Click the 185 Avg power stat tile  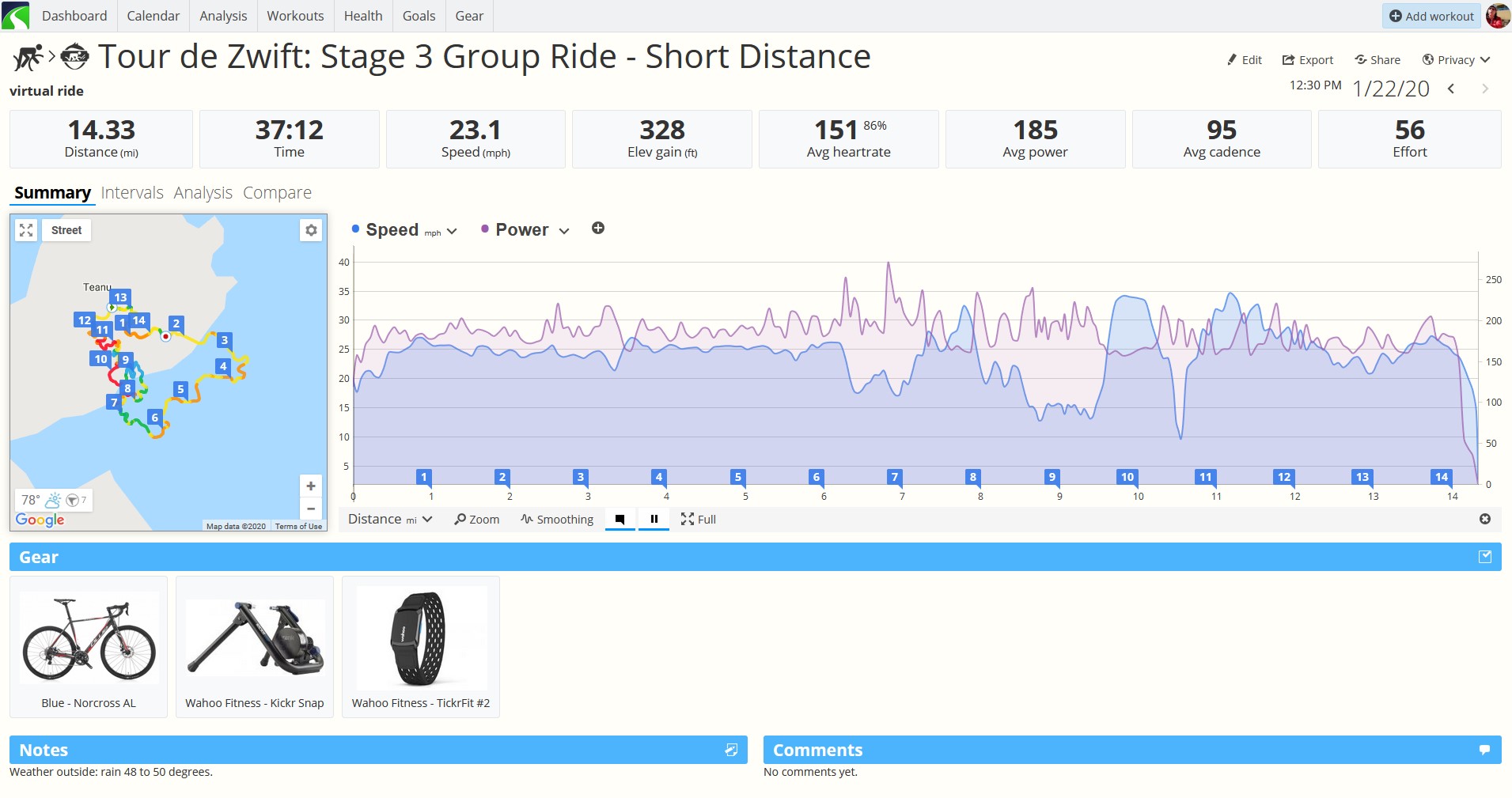coord(1035,139)
